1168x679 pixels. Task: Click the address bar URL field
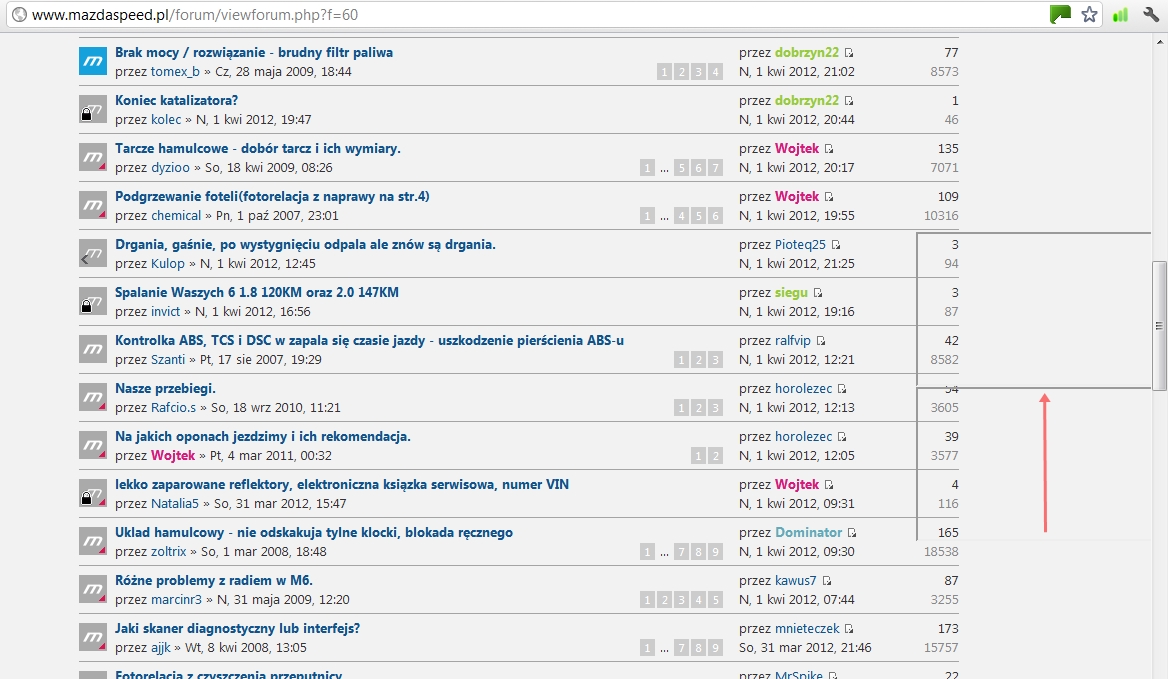pyautogui.click(x=500, y=15)
